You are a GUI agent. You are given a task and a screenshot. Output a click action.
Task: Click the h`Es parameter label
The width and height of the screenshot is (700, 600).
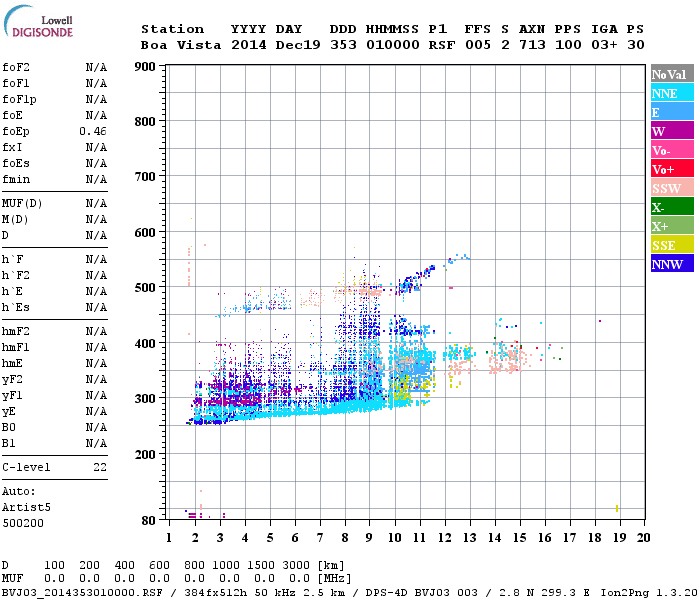point(16,308)
